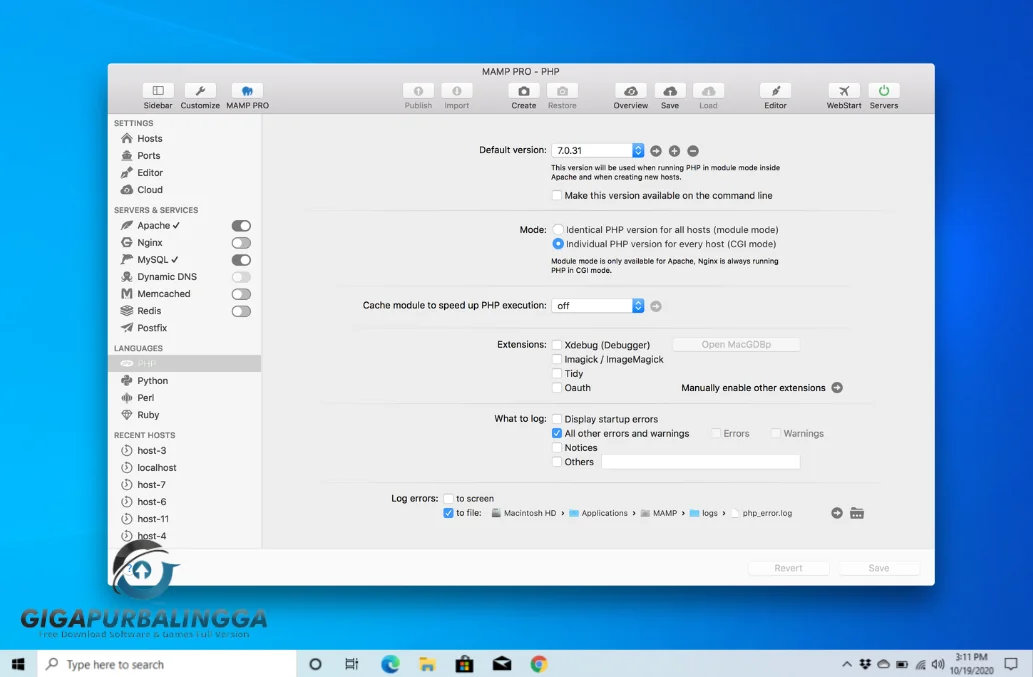This screenshot has height=677, width=1033.
Task: Click the Sidebar toolbar icon
Action: (158, 91)
